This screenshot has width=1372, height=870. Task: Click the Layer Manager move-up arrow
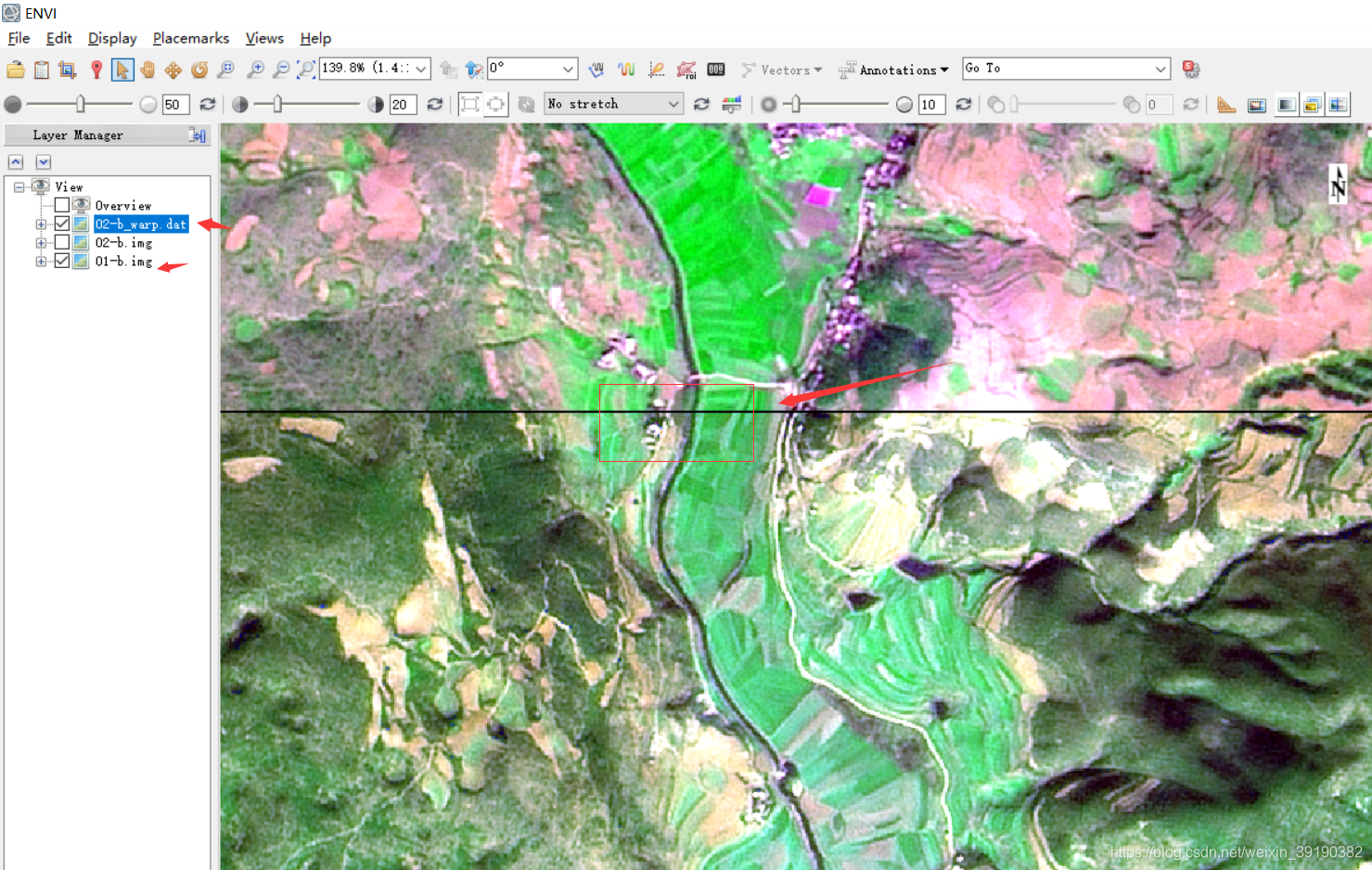coord(16,162)
